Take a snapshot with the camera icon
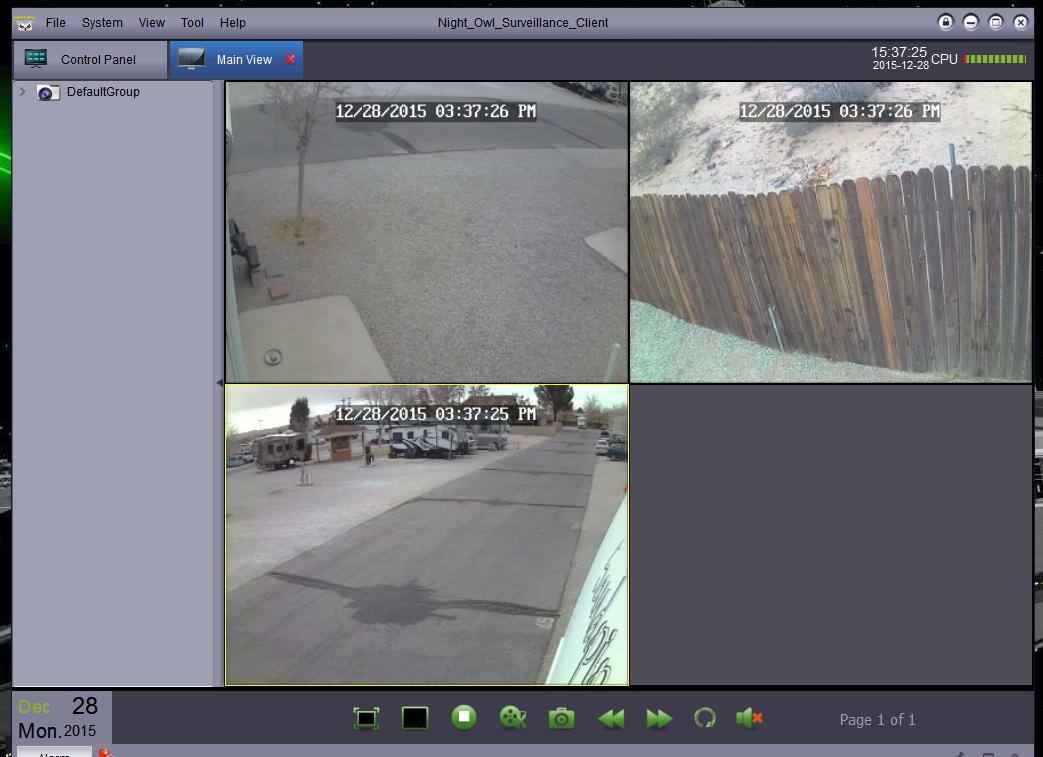Viewport: 1043px width, 757px height. point(561,718)
